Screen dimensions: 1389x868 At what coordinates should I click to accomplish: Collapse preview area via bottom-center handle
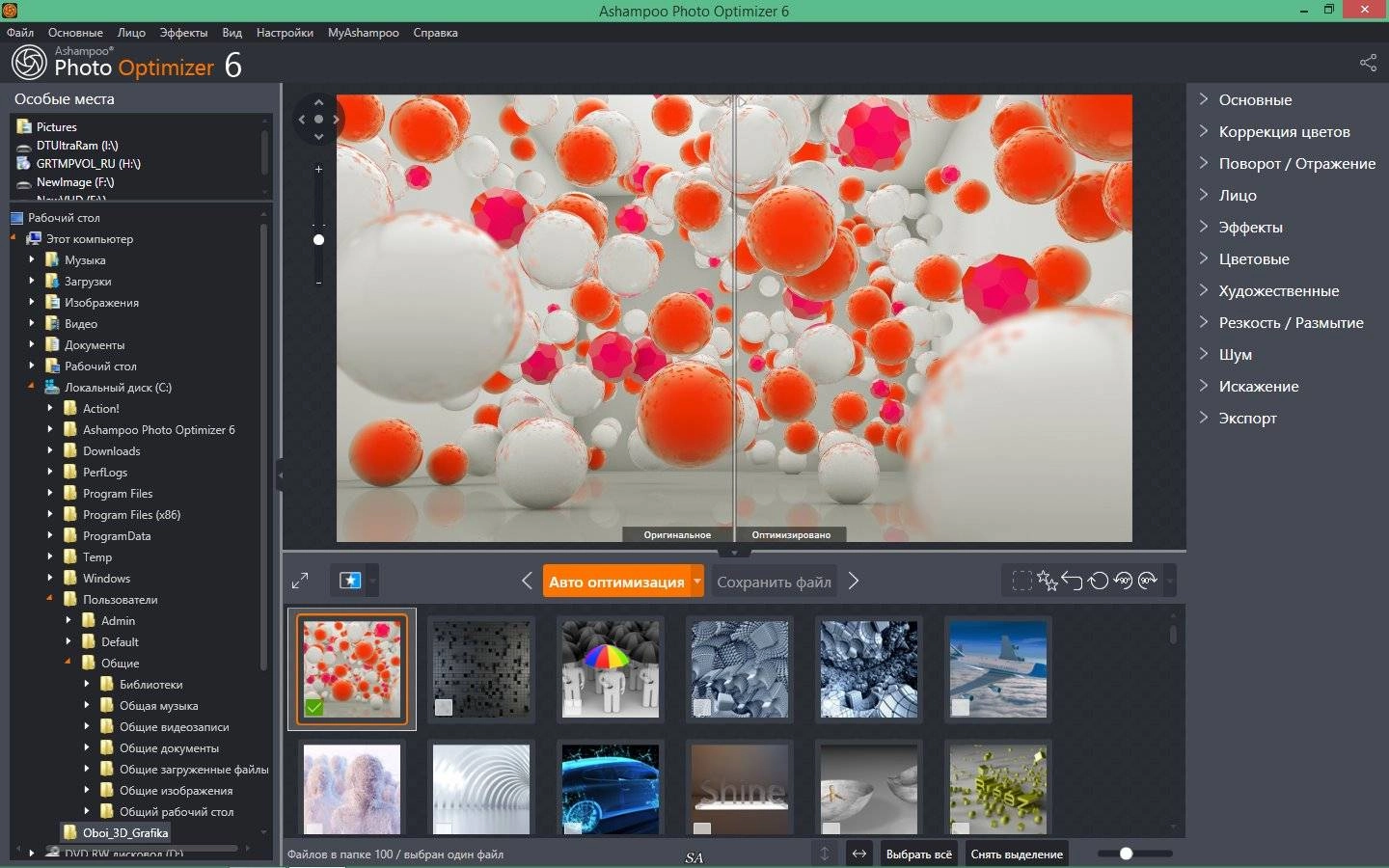(734, 553)
